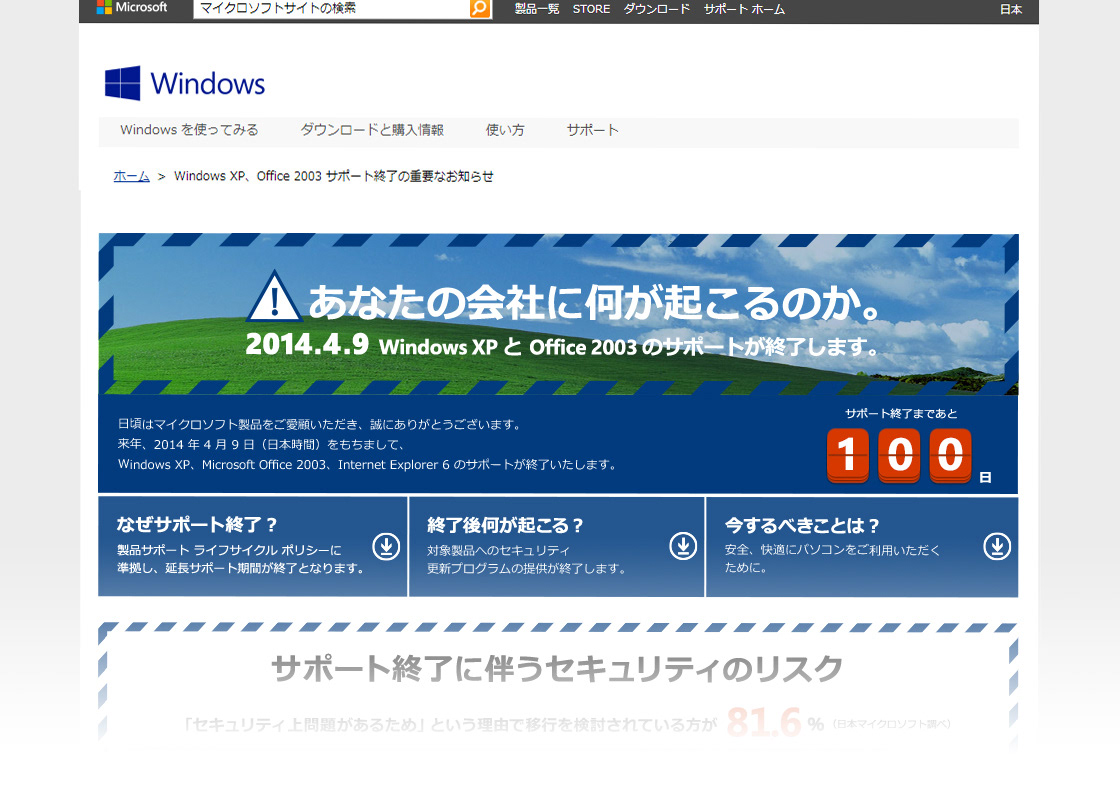Screen dimensions: 1120x785
Task: Click the 終了後何が起こる？ heading
Action: (506, 525)
